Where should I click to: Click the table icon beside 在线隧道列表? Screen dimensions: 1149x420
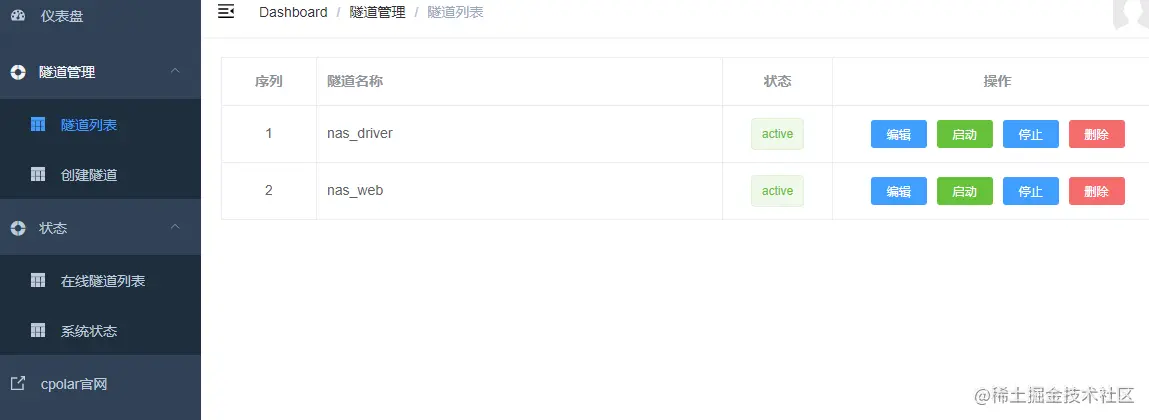click(x=38, y=280)
